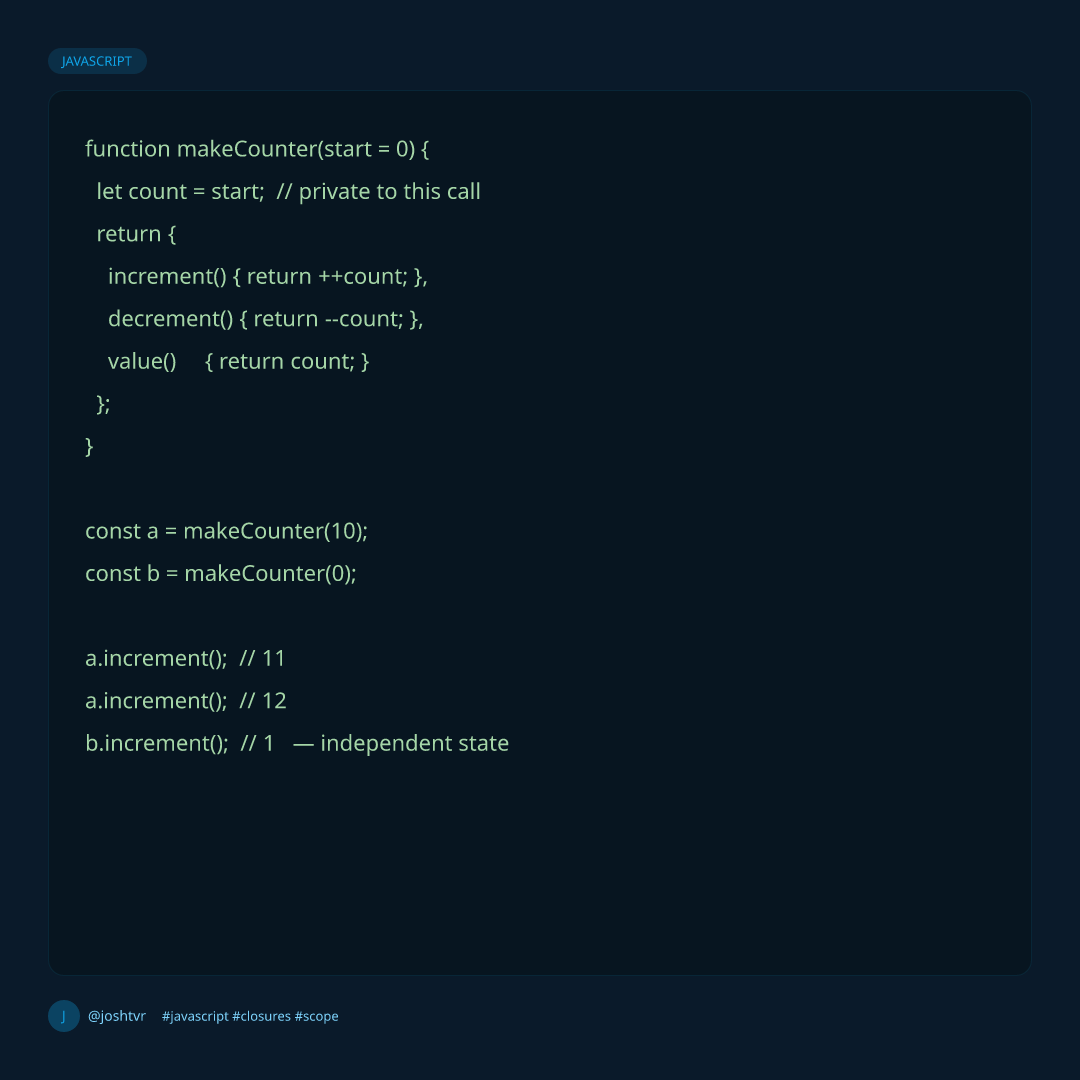Click the round J avatar icon
Viewport: 1080px width, 1080px height.
coord(64,1016)
